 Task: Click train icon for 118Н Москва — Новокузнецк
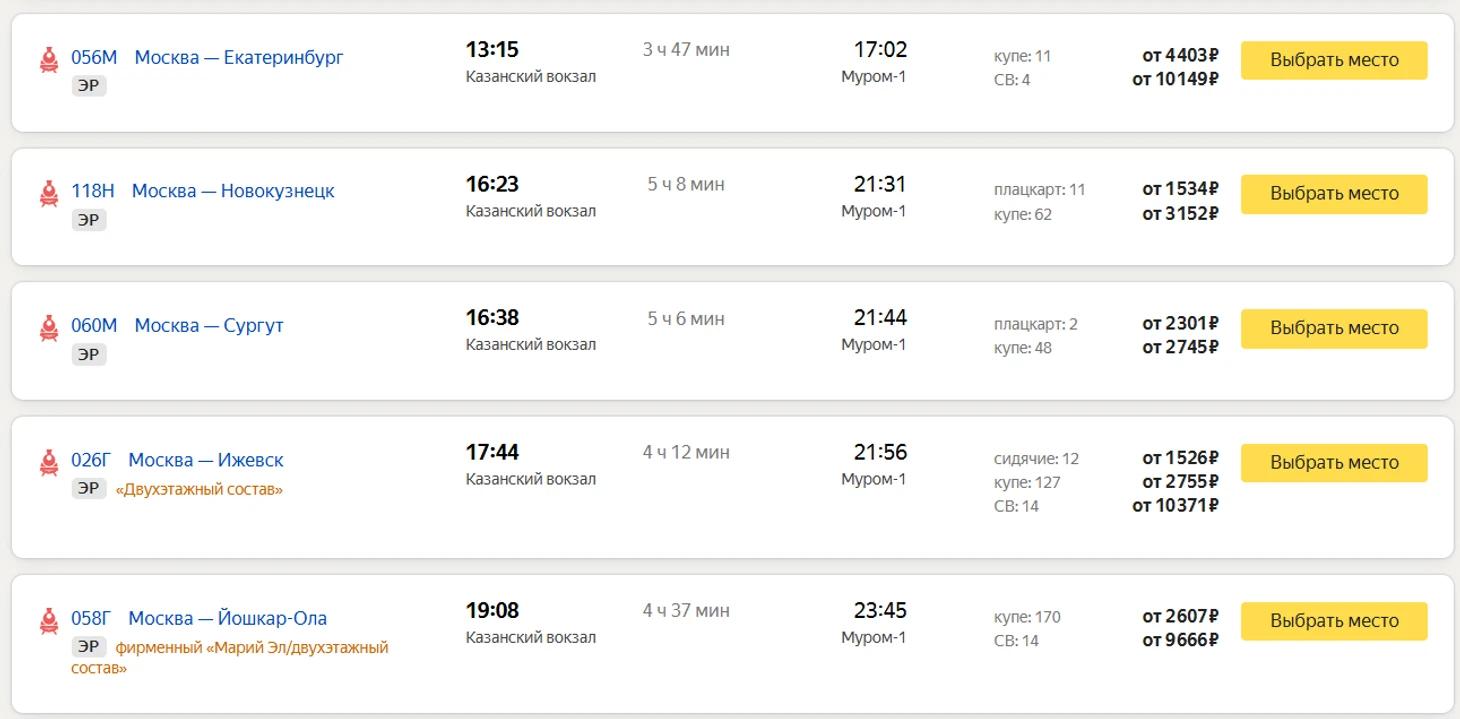pyautogui.click(x=49, y=193)
